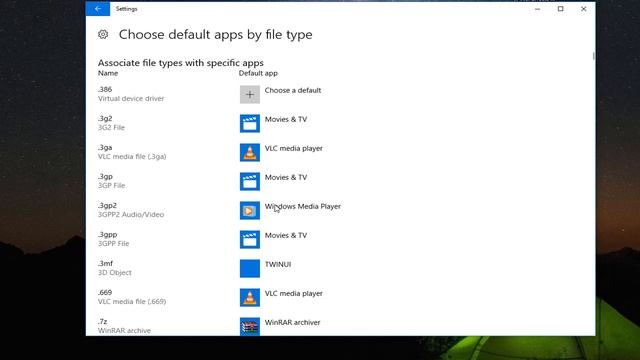Click the 'Name' column header
This screenshot has height=360, width=640.
click(x=108, y=73)
